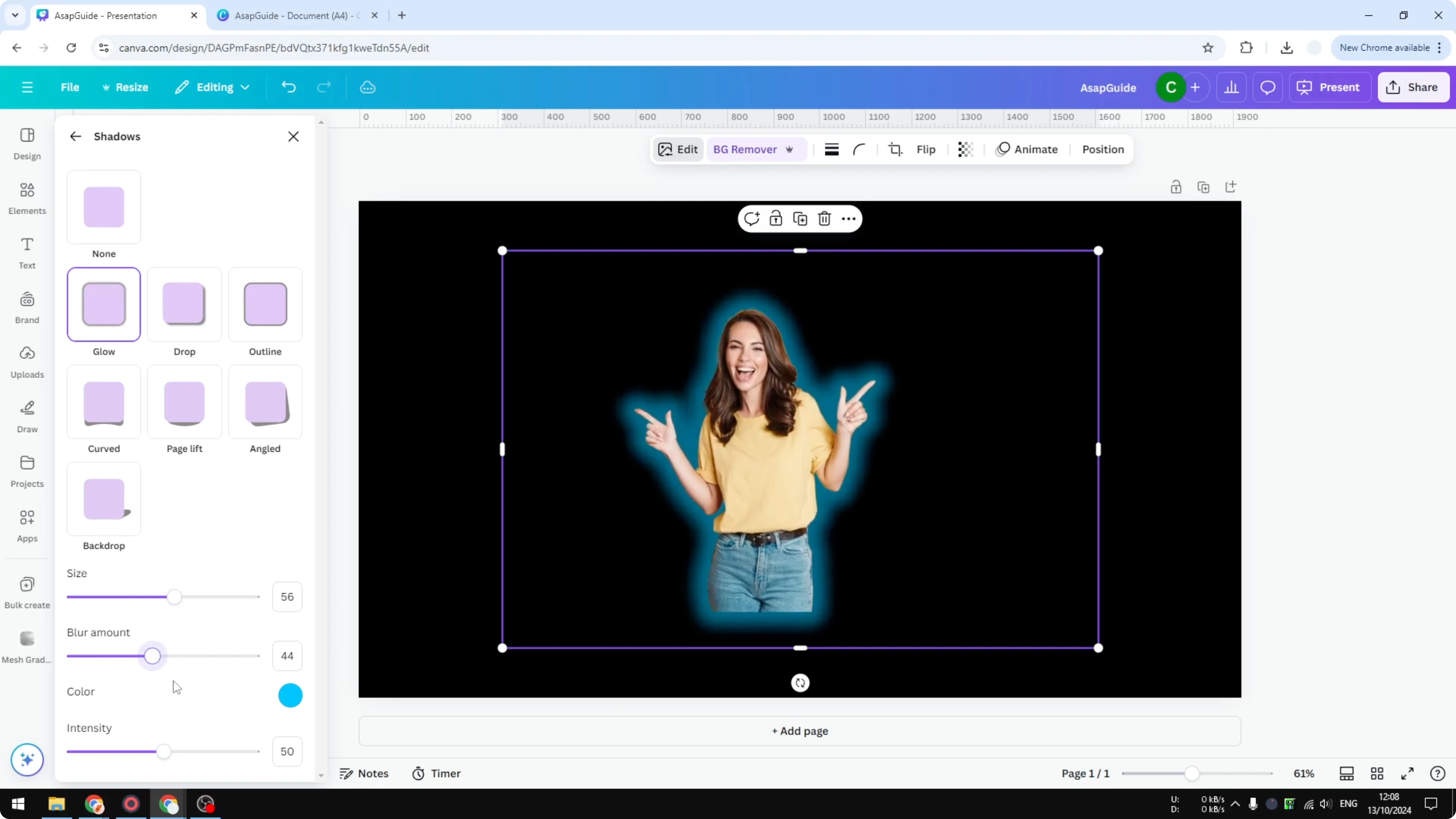The image size is (1456, 819).
Task: Delete the image using the trash icon
Action: (x=824, y=218)
